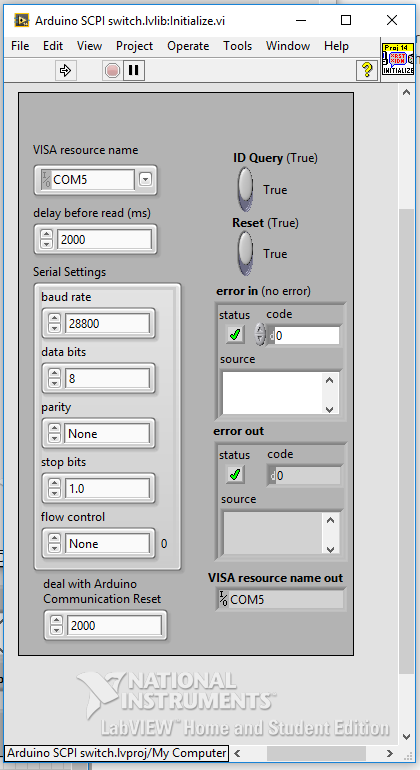This screenshot has width=420, height=770.
Task: Click the parity stepper arrows
Action: pyautogui.click(x=55, y=434)
